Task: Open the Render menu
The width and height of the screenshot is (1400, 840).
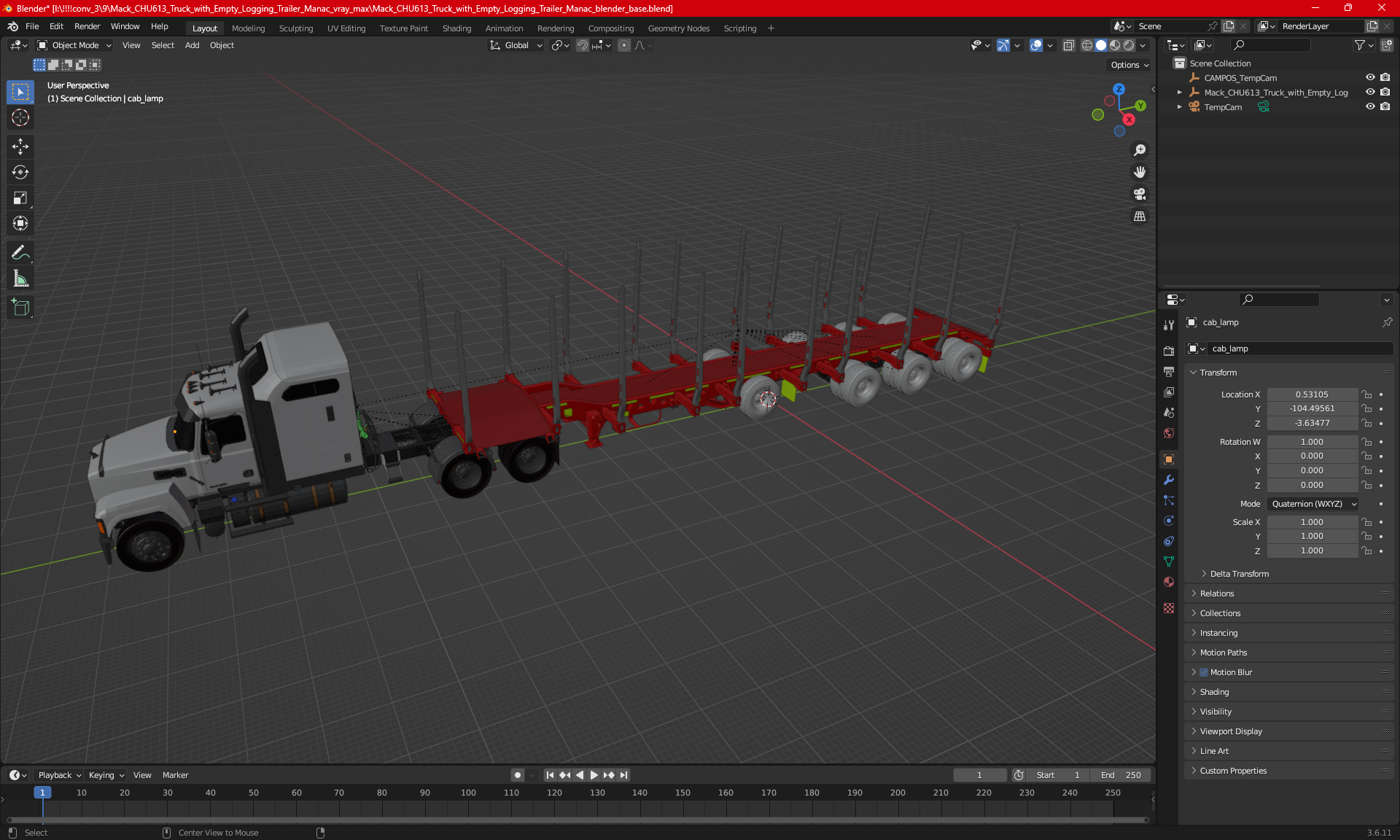Action: pyautogui.click(x=87, y=26)
